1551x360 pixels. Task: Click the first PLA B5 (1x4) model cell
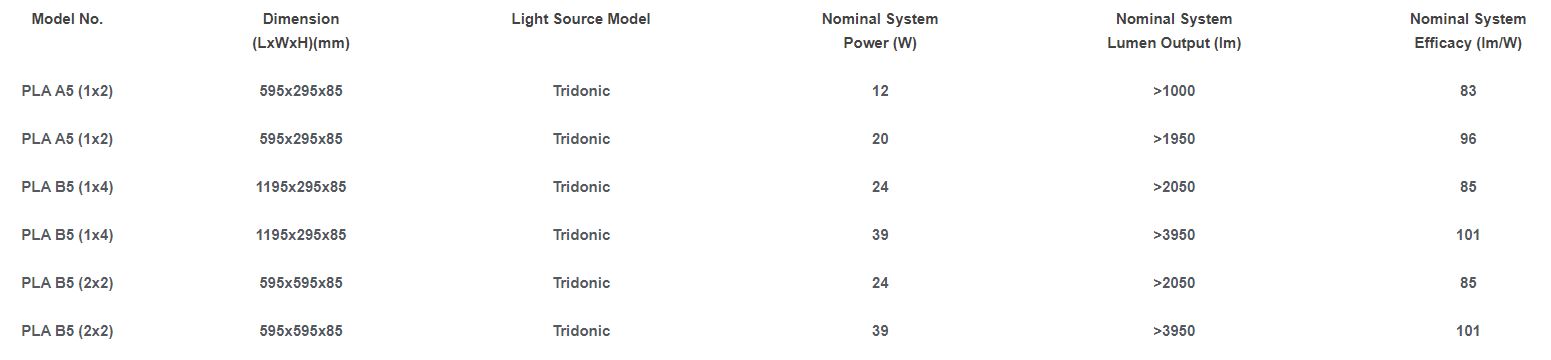[x=67, y=187]
